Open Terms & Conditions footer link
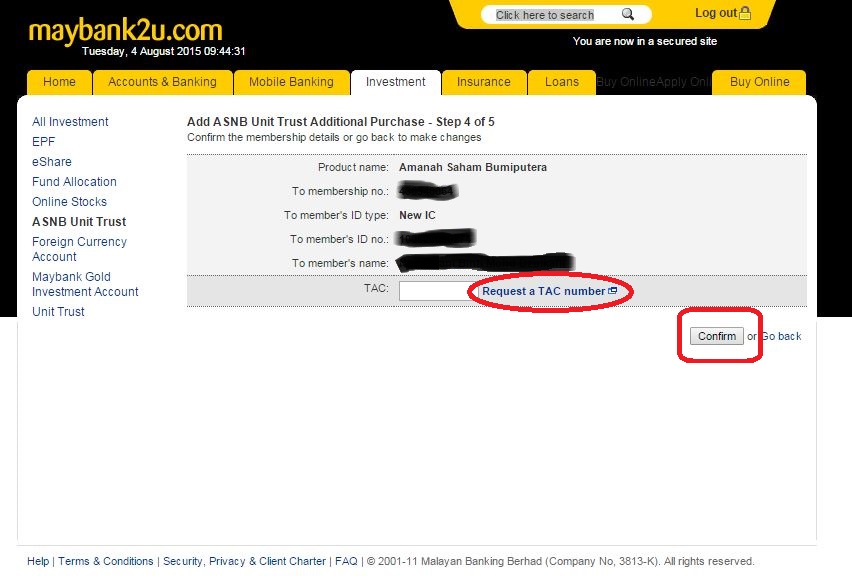852x585 pixels. point(106,561)
